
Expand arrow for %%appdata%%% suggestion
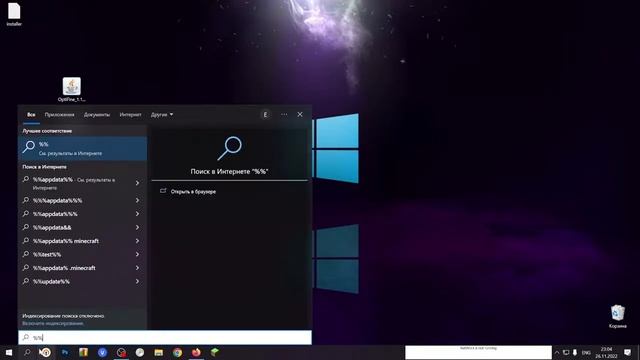(138, 214)
